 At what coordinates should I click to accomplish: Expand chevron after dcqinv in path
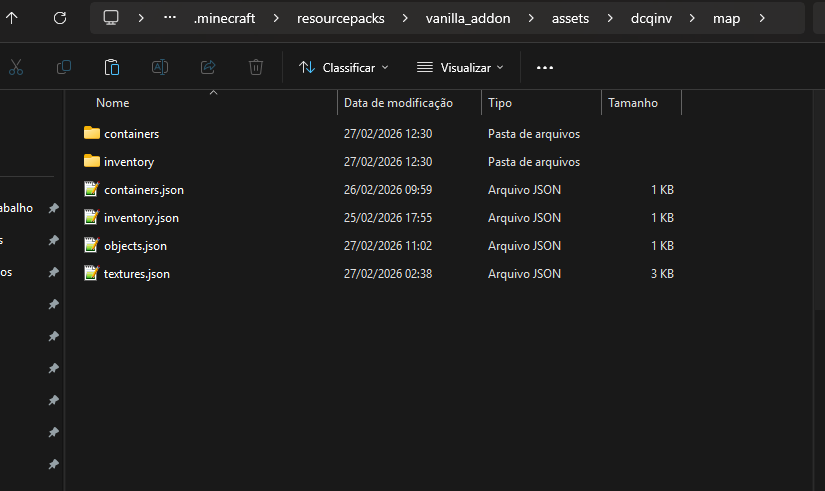point(692,18)
